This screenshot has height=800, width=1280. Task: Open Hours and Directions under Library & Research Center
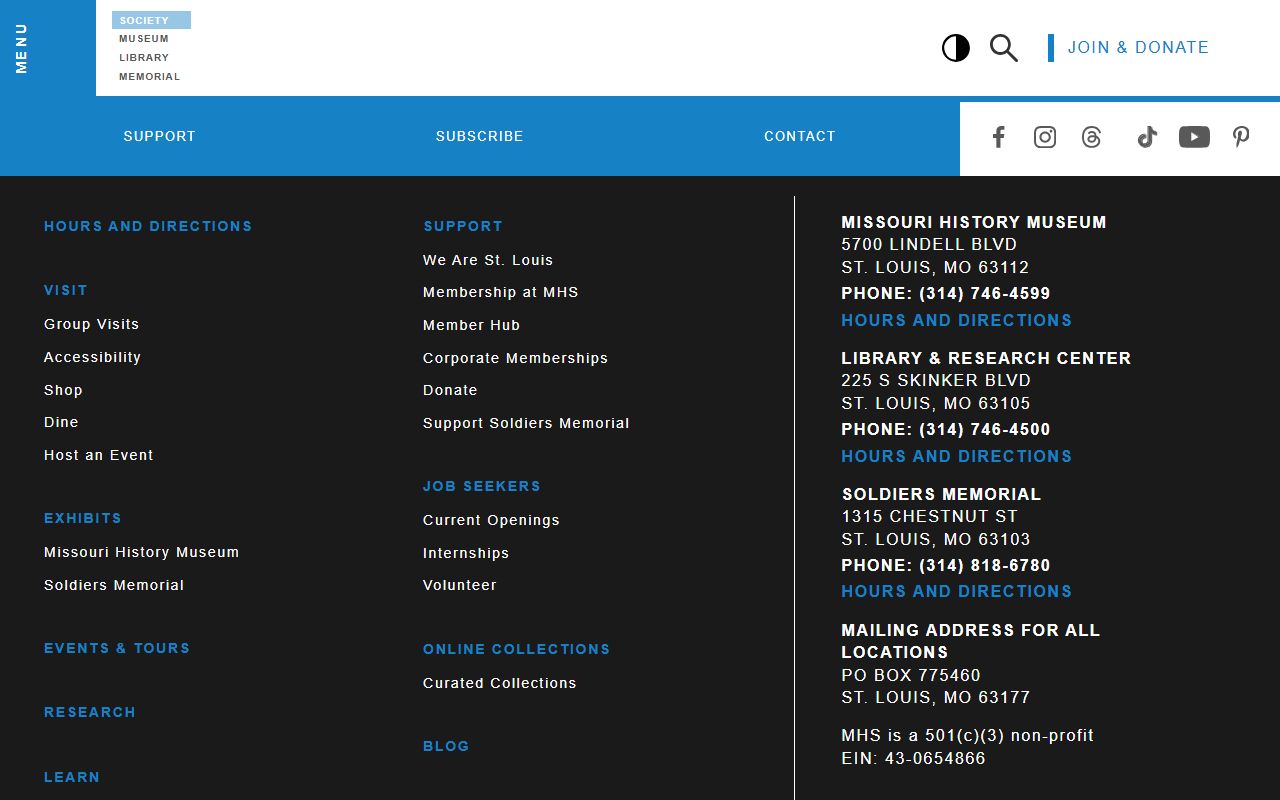point(957,456)
